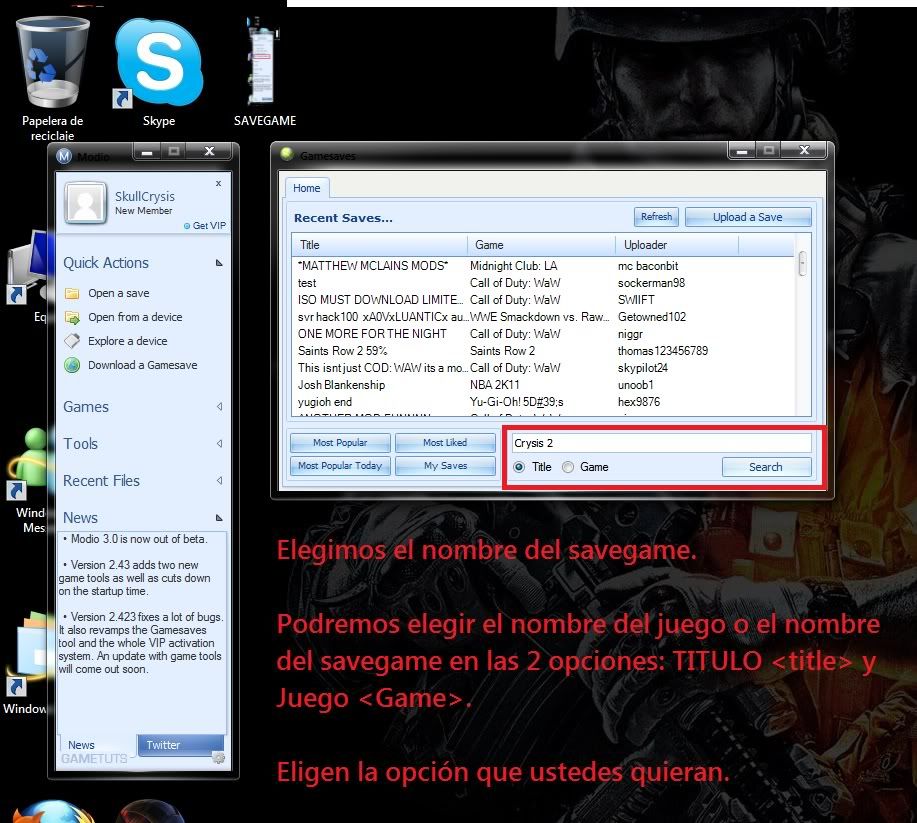
Task: Show Most Popular saves
Action: click(x=340, y=443)
